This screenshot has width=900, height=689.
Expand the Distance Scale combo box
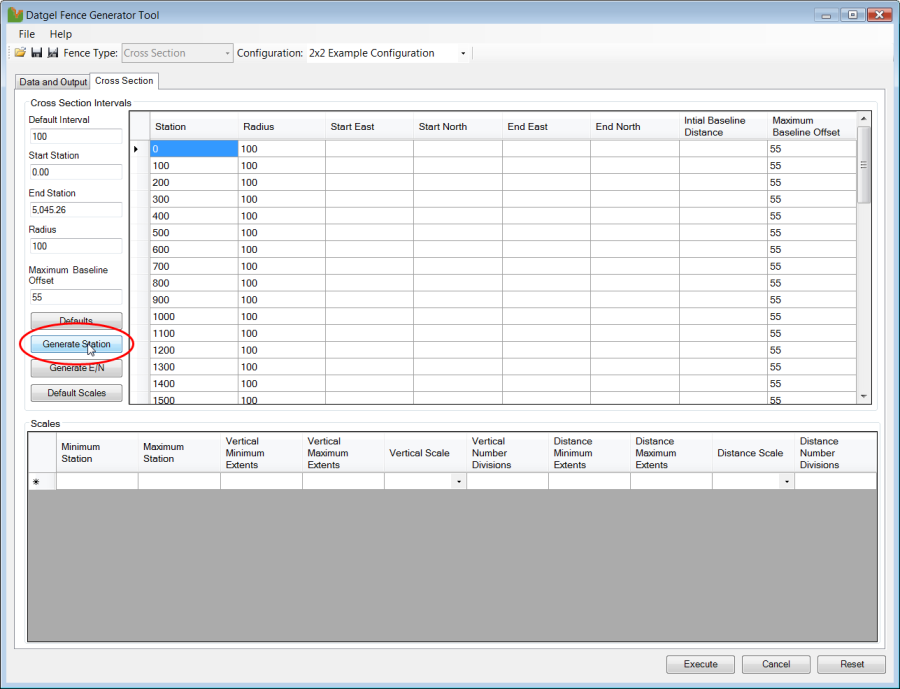tap(787, 482)
